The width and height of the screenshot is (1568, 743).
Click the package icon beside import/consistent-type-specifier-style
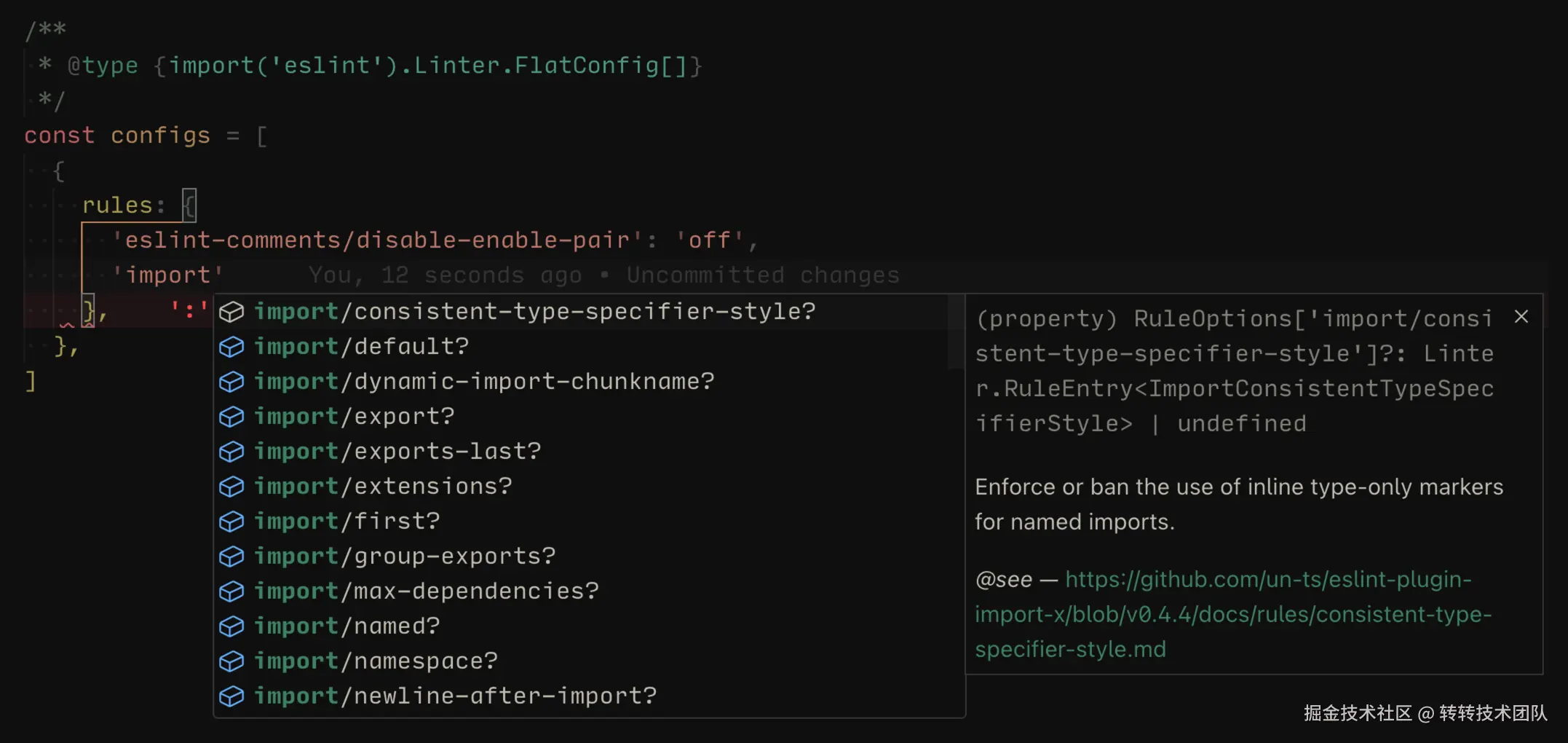[231, 311]
